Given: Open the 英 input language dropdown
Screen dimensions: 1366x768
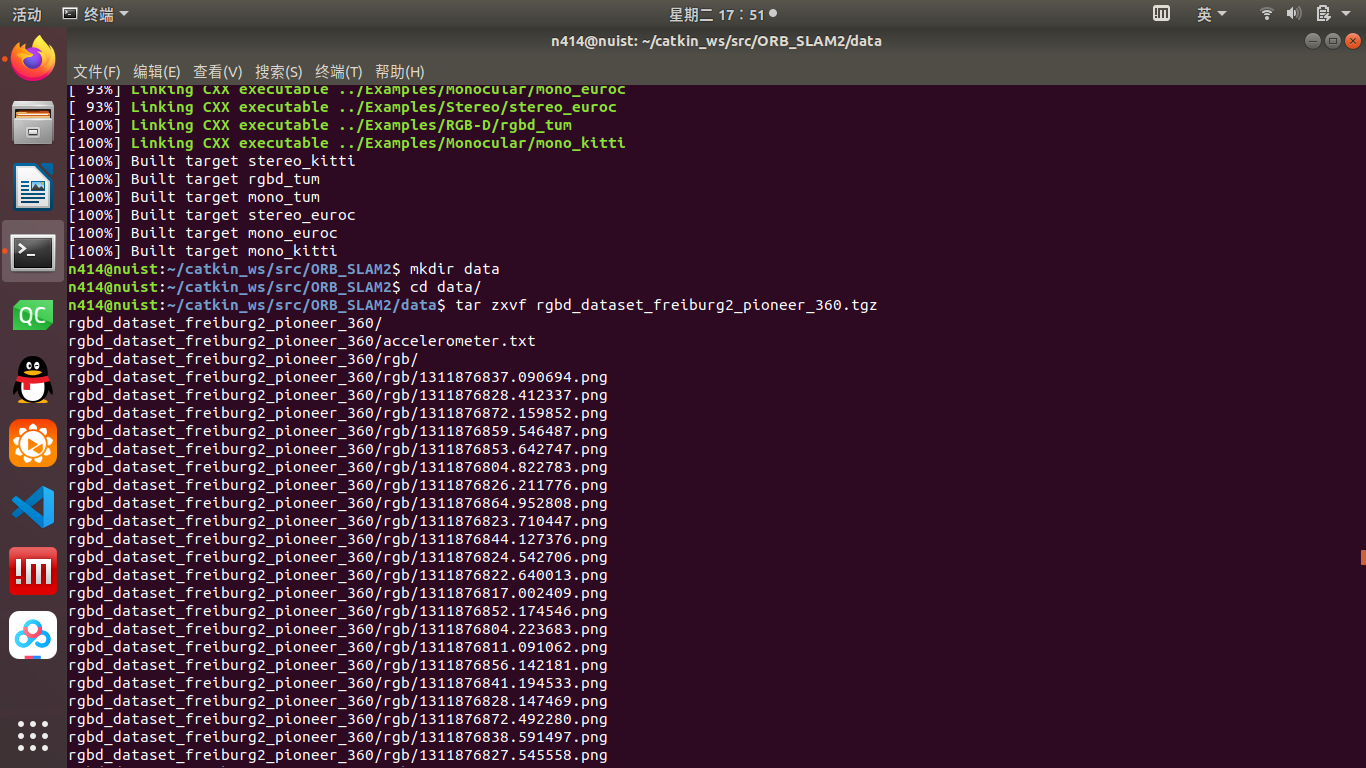Looking at the screenshot, I should coord(1212,14).
